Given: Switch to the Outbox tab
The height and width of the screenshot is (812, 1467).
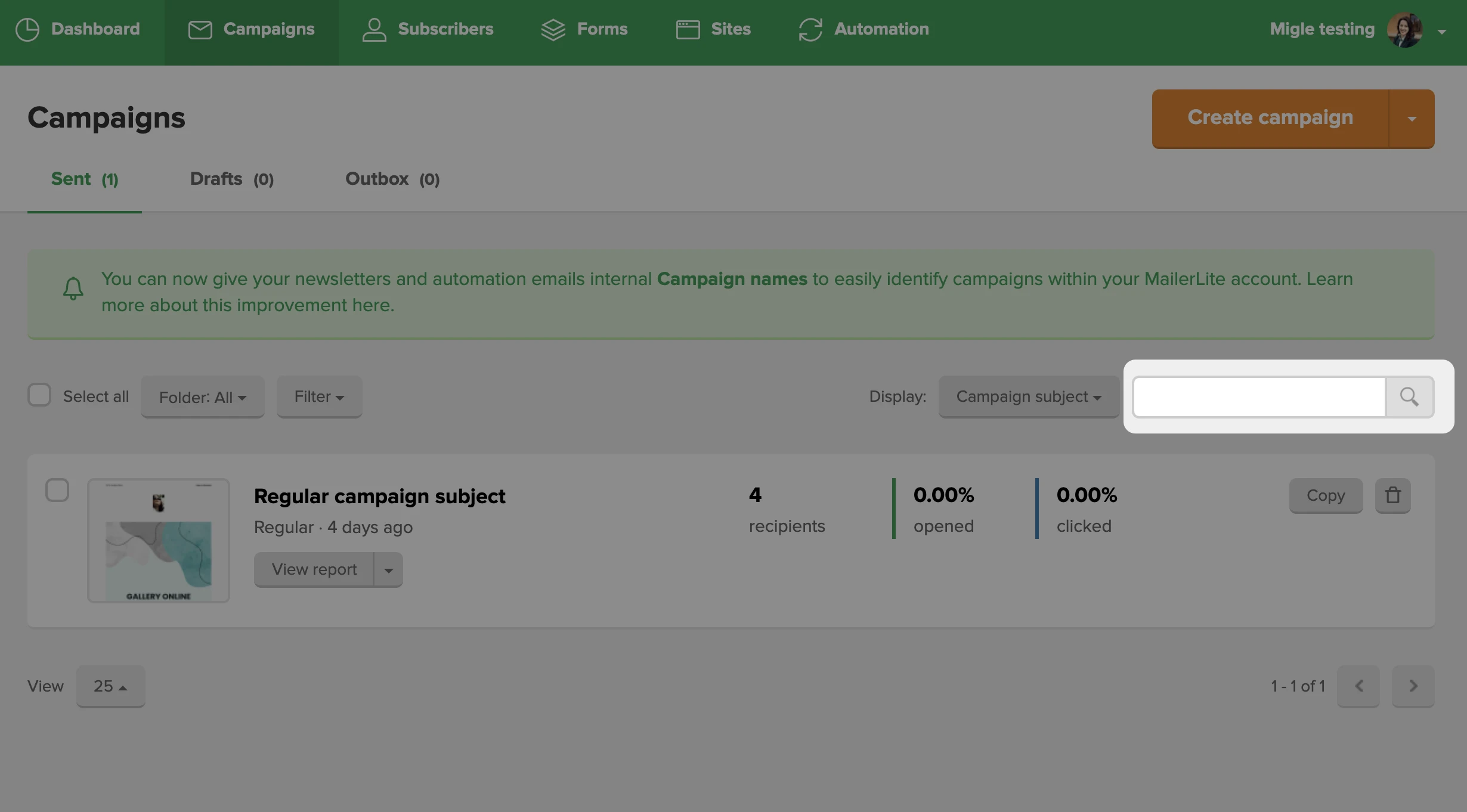Looking at the screenshot, I should tap(392, 179).
